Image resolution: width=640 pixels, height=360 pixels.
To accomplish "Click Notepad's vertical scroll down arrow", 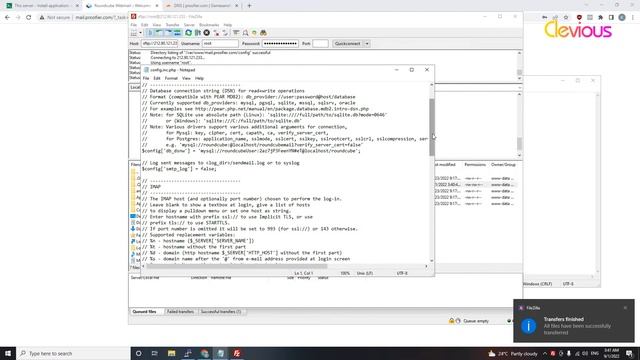I will click(x=432, y=260).
